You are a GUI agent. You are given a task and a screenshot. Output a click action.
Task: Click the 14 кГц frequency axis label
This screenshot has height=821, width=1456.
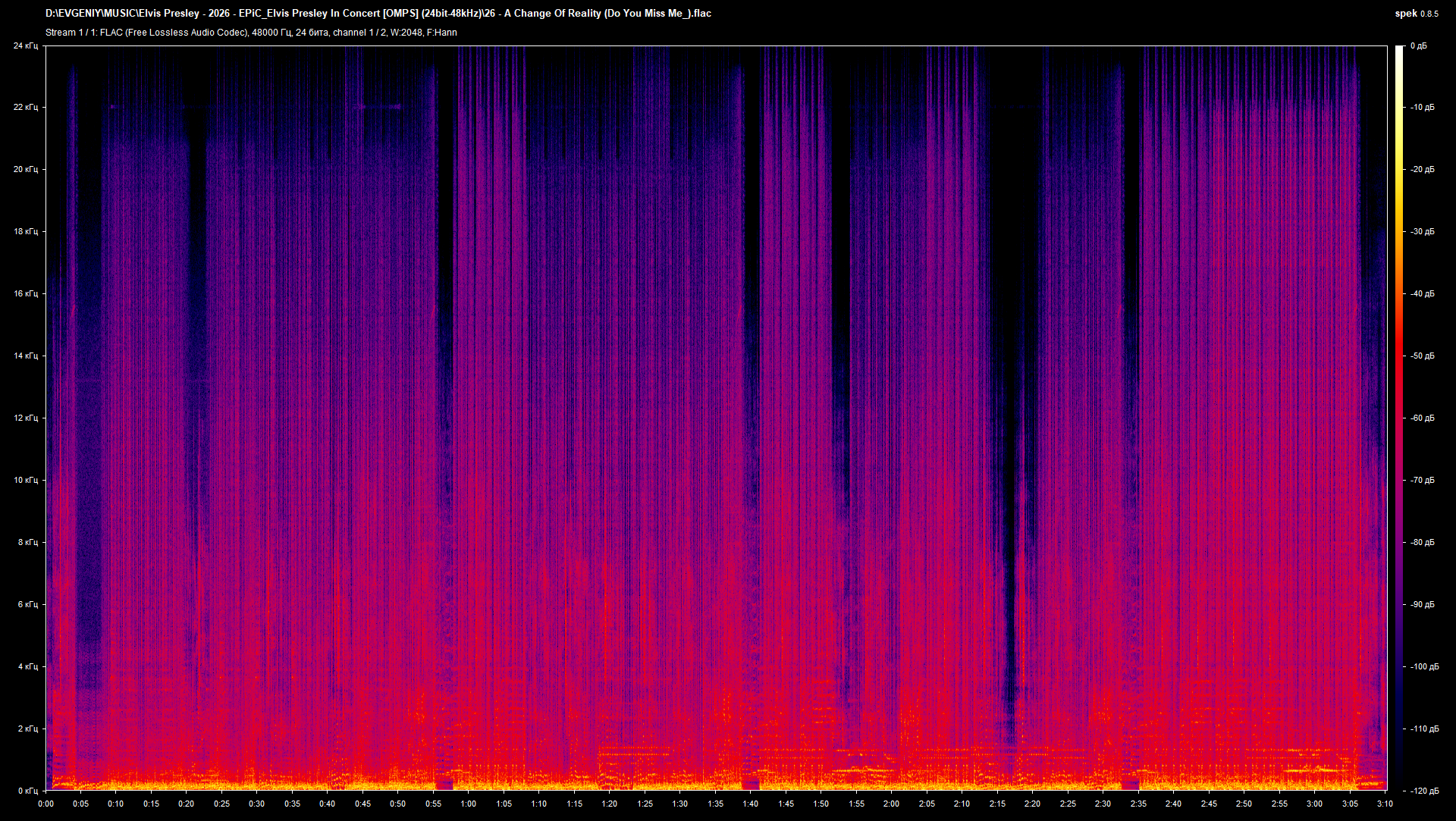(26, 356)
